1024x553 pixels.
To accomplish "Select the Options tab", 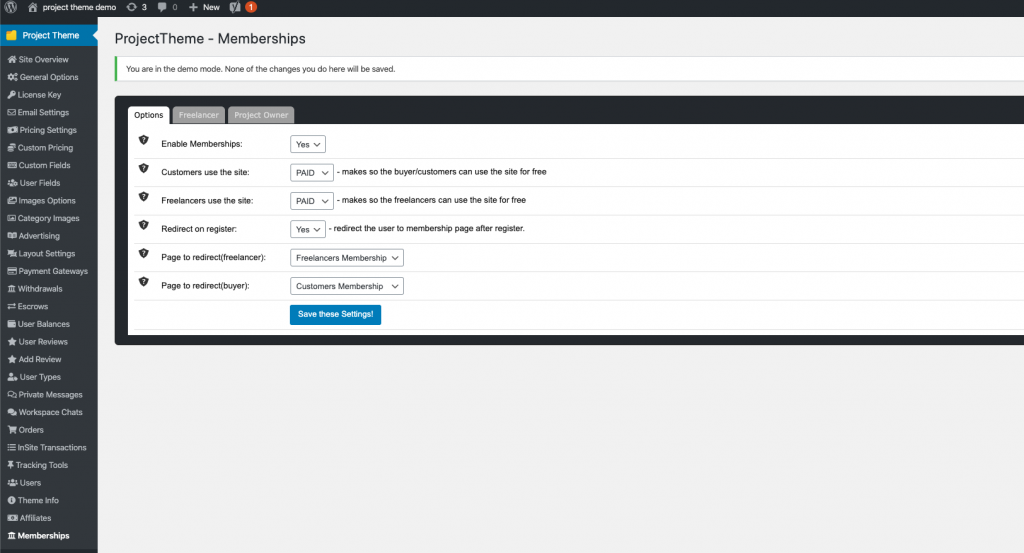I will click(149, 115).
